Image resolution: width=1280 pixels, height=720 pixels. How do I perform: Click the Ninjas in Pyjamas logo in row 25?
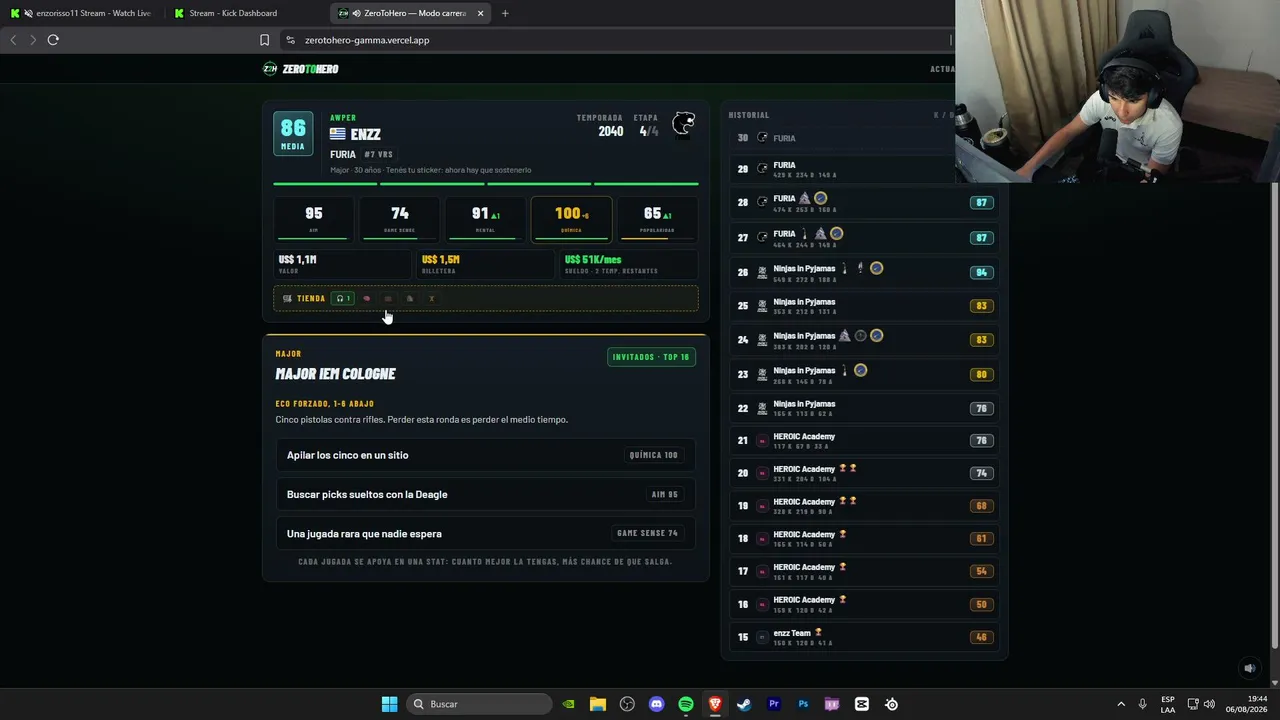[762, 306]
